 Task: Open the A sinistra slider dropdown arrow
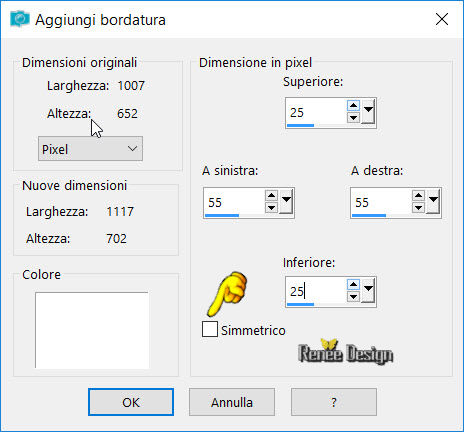[x=286, y=201]
